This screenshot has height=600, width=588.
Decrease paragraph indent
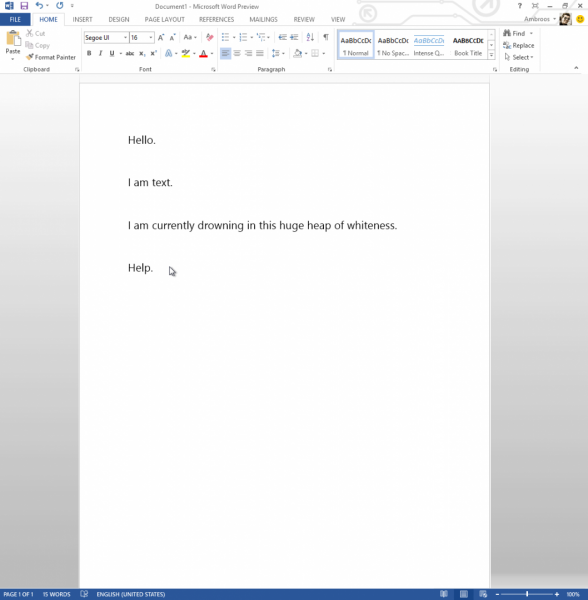282,37
